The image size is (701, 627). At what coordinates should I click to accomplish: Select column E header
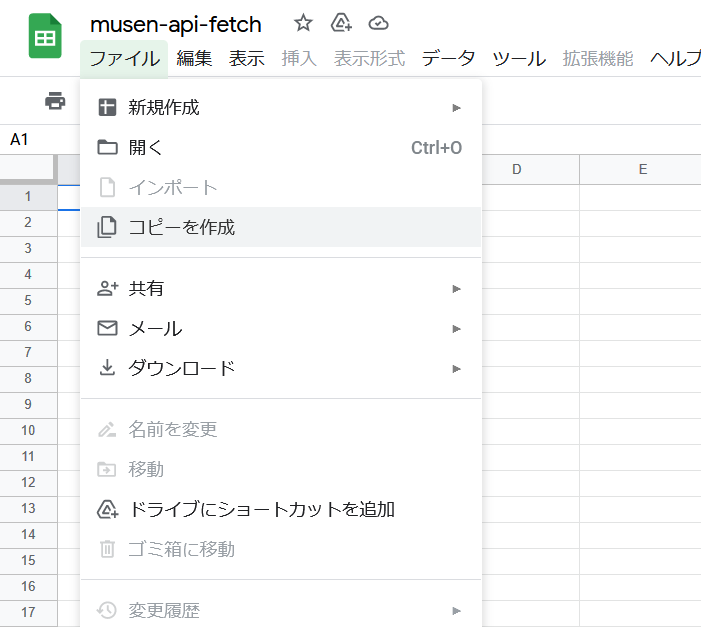tap(642, 169)
